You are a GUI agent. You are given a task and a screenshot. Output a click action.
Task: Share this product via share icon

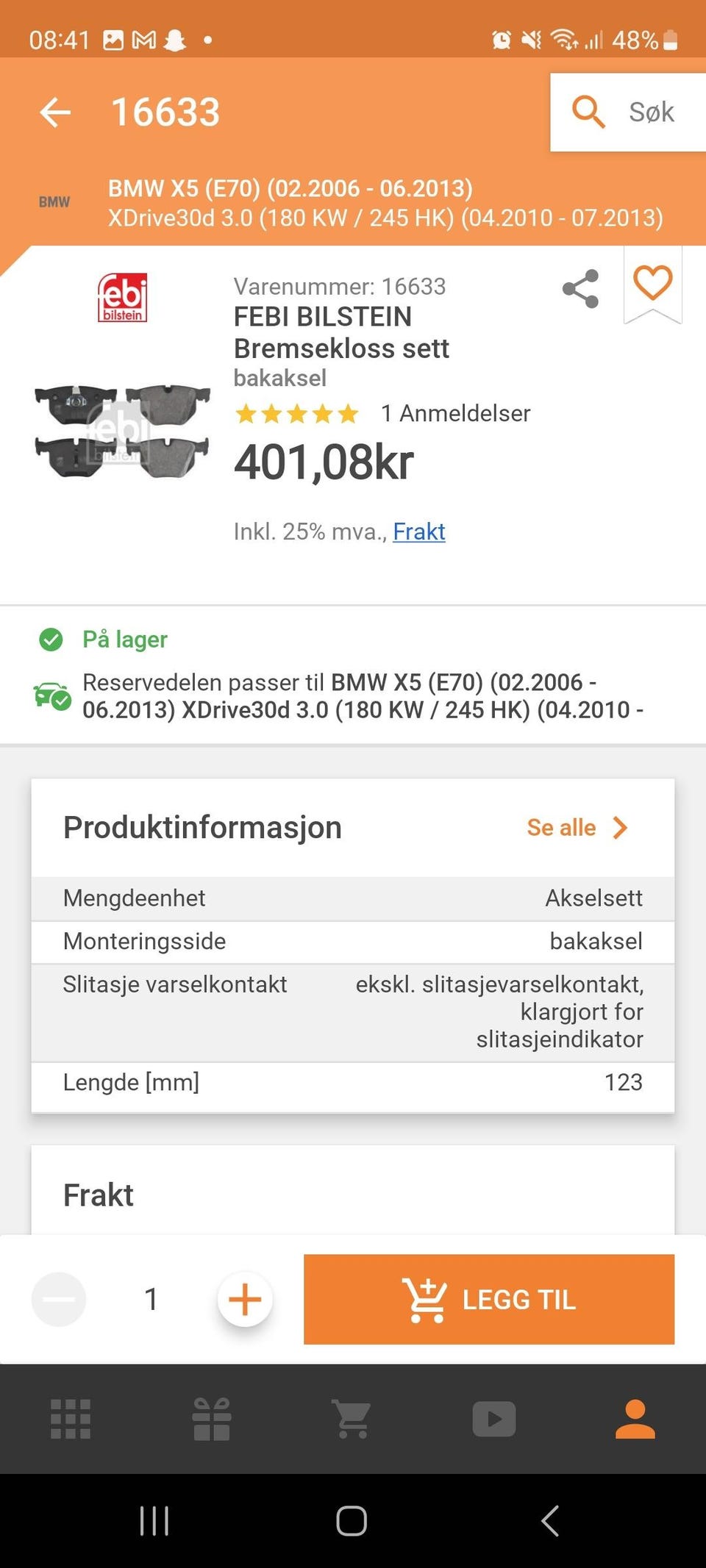pos(580,288)
